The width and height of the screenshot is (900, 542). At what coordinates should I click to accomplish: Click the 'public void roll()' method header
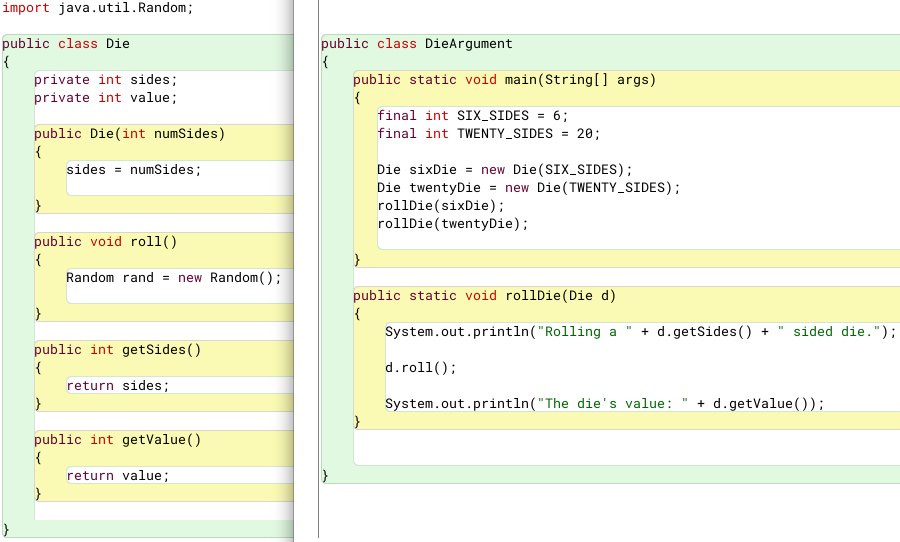pos(105,242)
